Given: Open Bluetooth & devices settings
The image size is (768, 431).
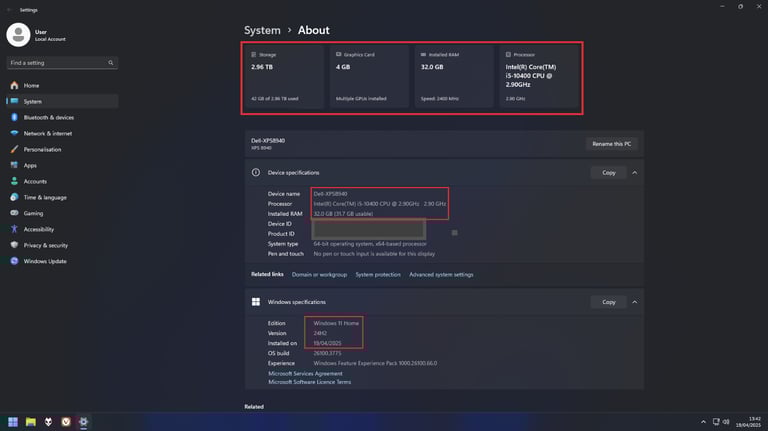Looking at the screenshot, I should point(62,118).
